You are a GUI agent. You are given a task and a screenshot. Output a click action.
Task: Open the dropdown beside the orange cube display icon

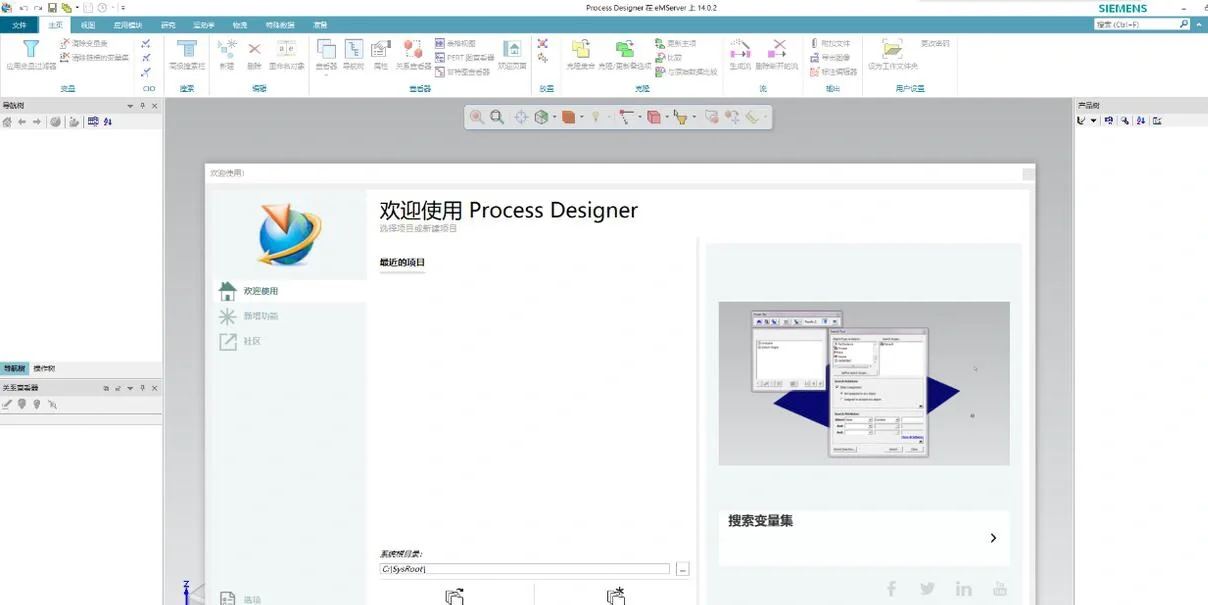coord(581,117)
